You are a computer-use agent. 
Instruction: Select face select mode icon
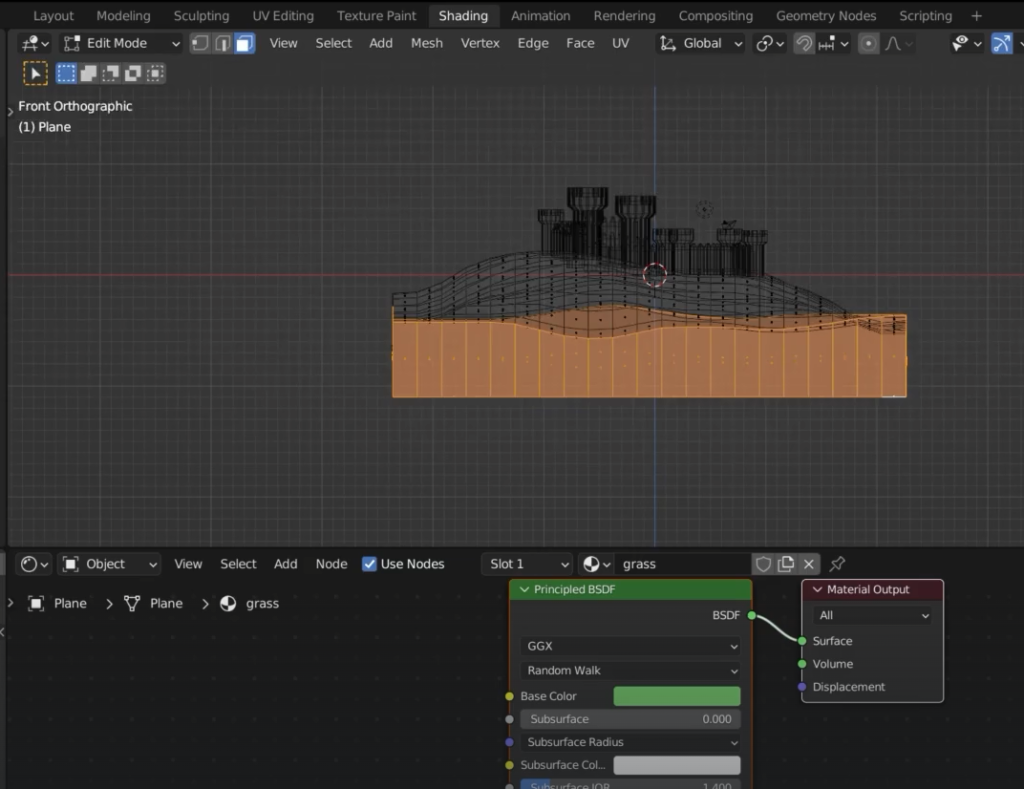coord(245,43)
